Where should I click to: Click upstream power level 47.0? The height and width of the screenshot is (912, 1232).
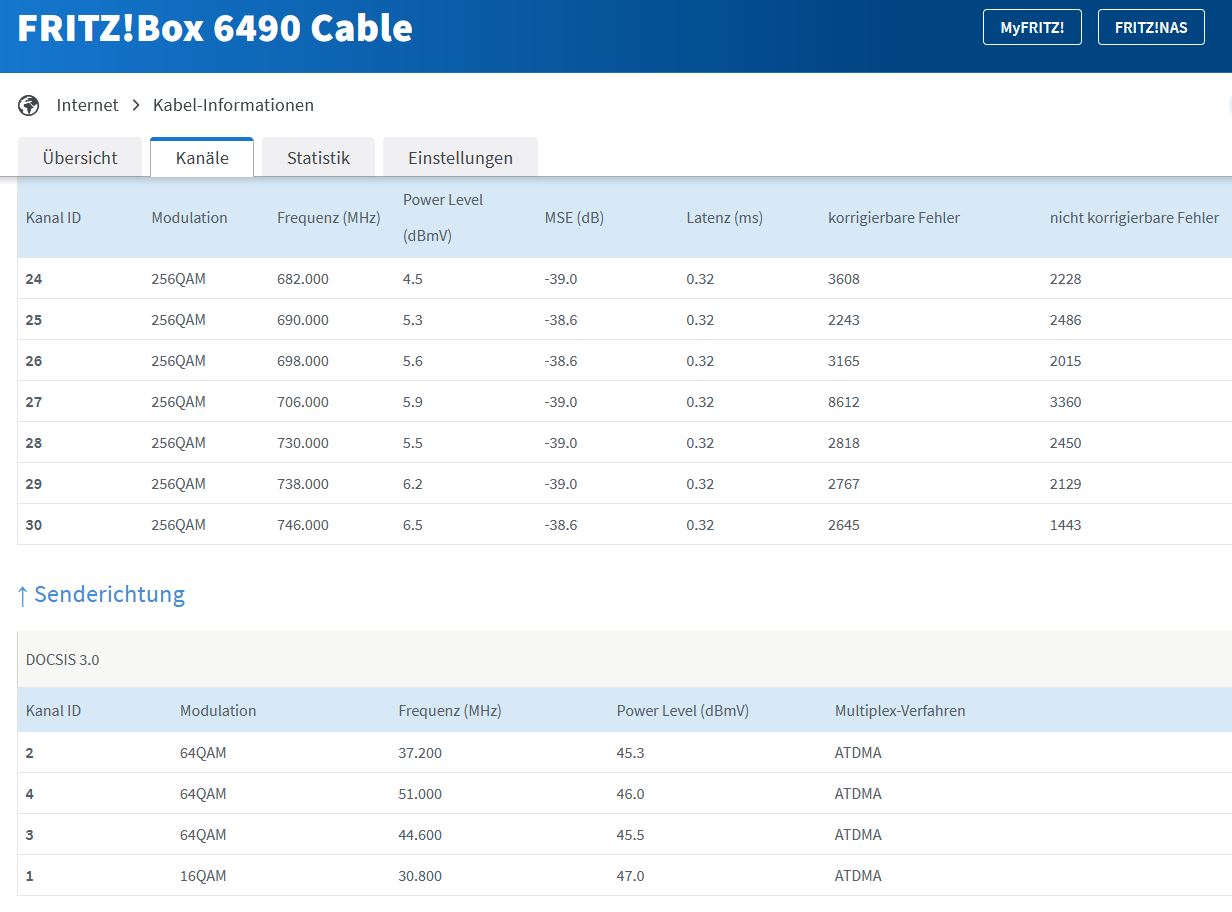[631, 876]
